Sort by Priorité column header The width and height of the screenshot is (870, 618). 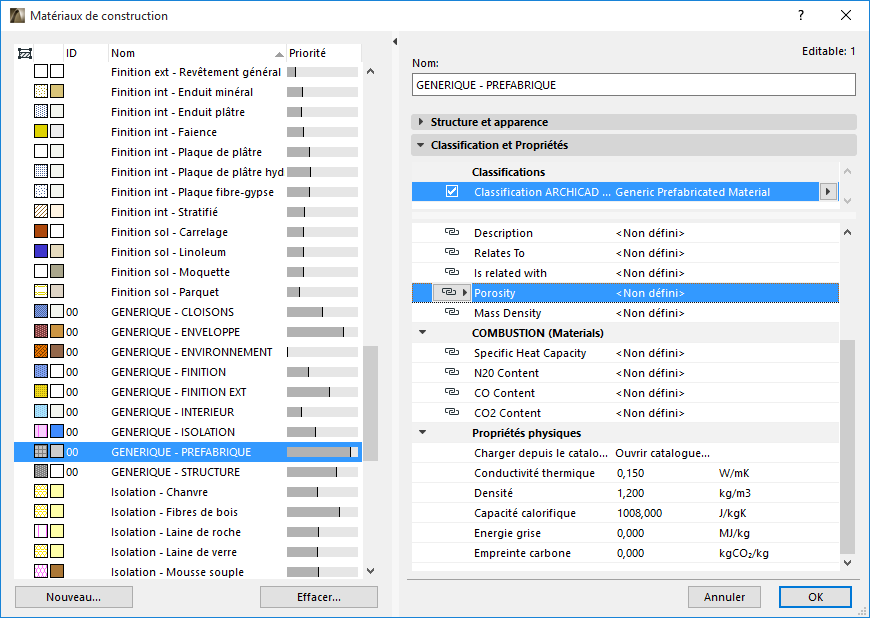(324, 53)
